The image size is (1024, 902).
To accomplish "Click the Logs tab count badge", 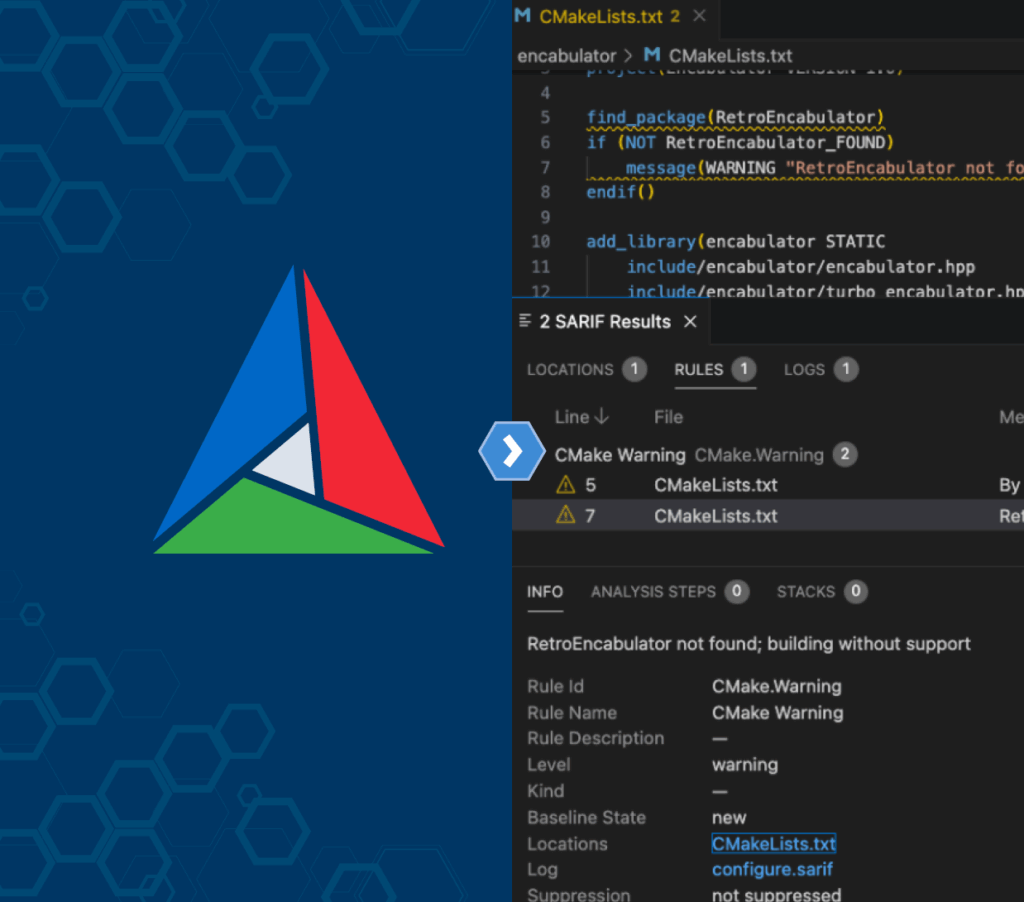I will 849,369.
